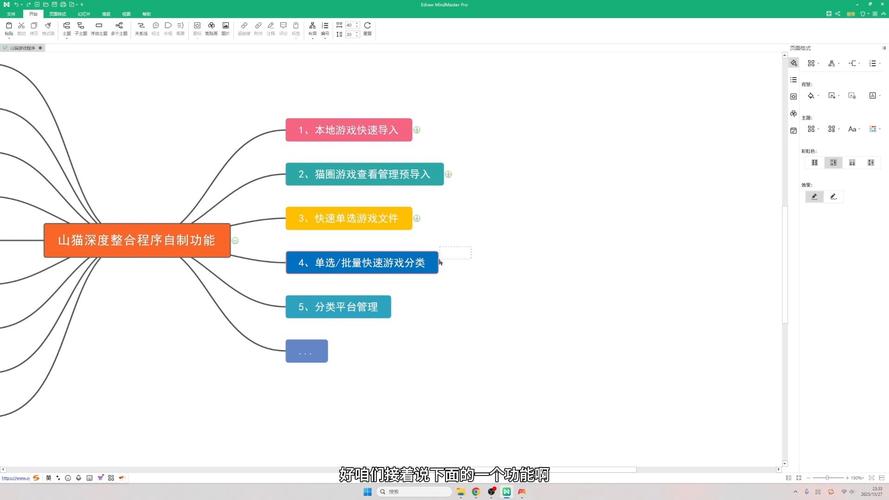The width and height of the screenshot is (889, 500).
Task: Insert a new Topic via ribbon icon
Action: pyautogui.click(x=67, y=26)
